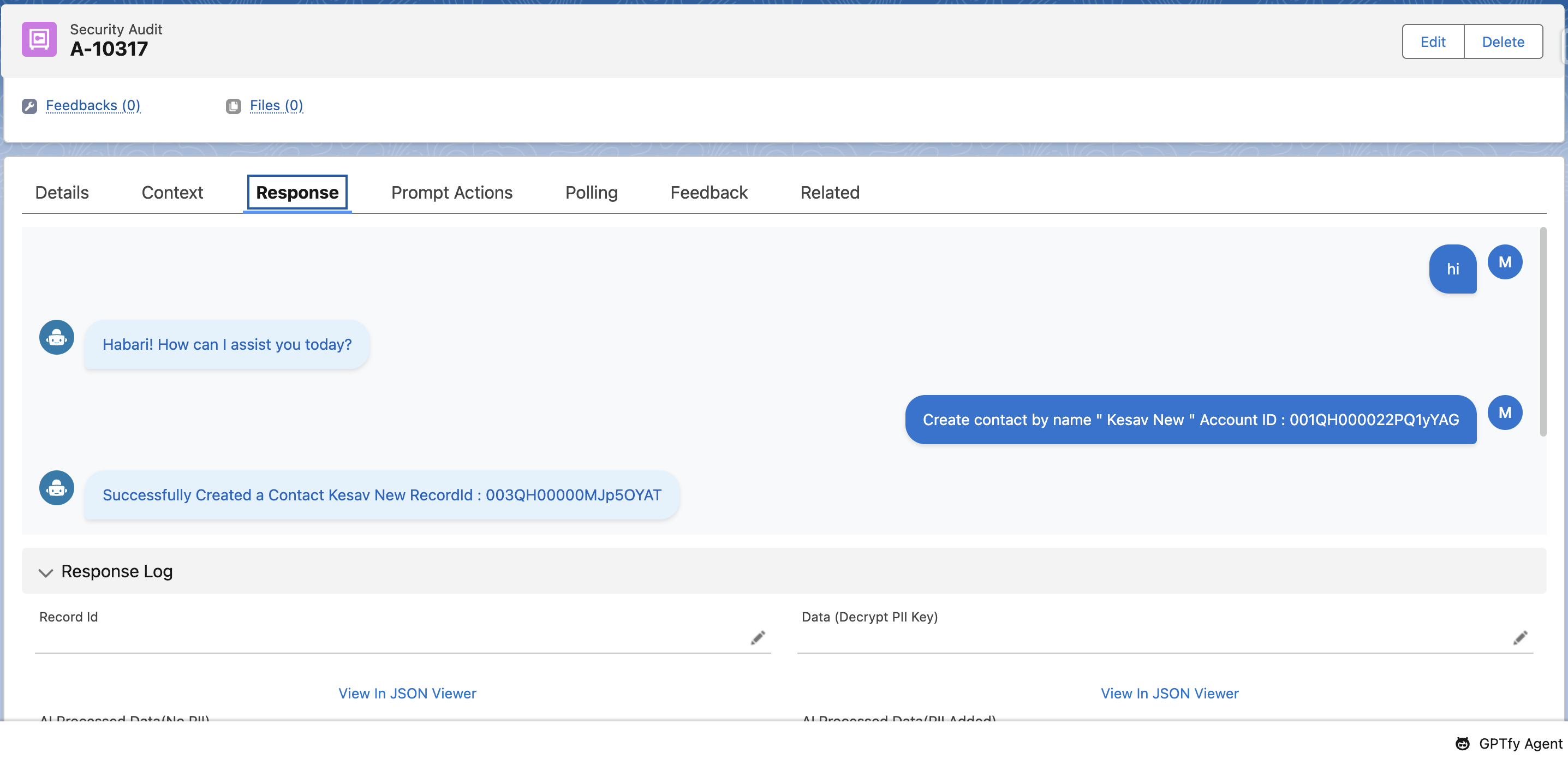Click the bot avatar next to the success message

click(56, 487)
